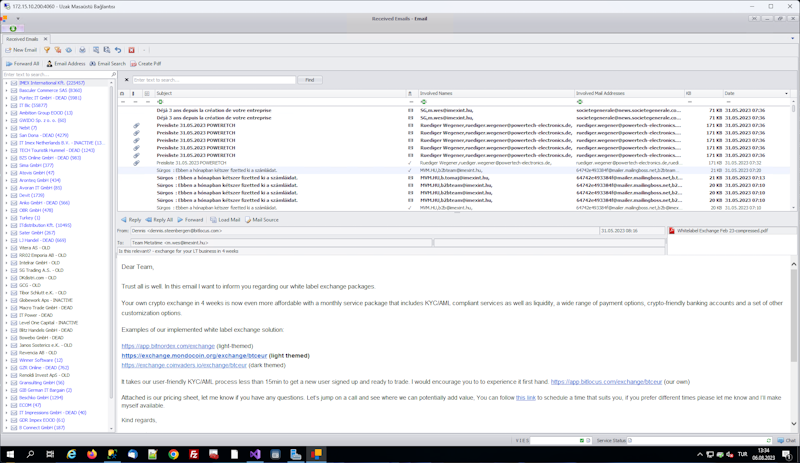Expand IMEX International Kft. folder

(x=7, y=83)
